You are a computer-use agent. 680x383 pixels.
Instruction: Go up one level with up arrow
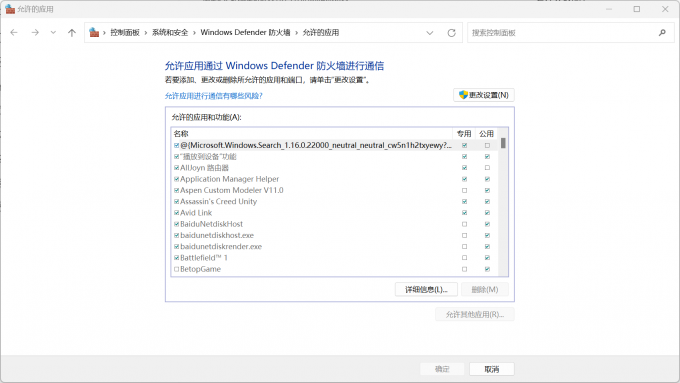[x=72, y=33]
